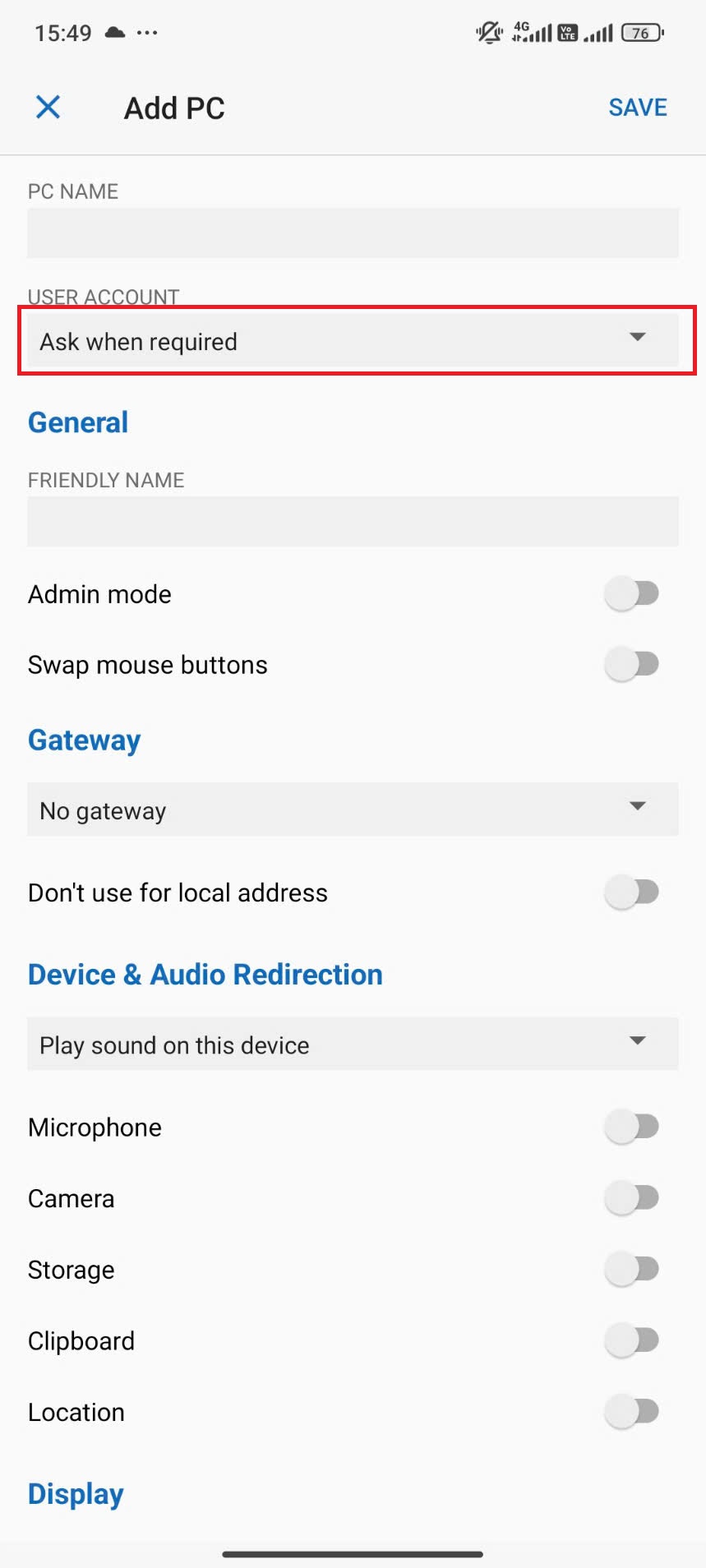Tap the 4G signal strength icon
Image resolution: width=706 pixels, height=1568 pixels.
click(532, 33)
